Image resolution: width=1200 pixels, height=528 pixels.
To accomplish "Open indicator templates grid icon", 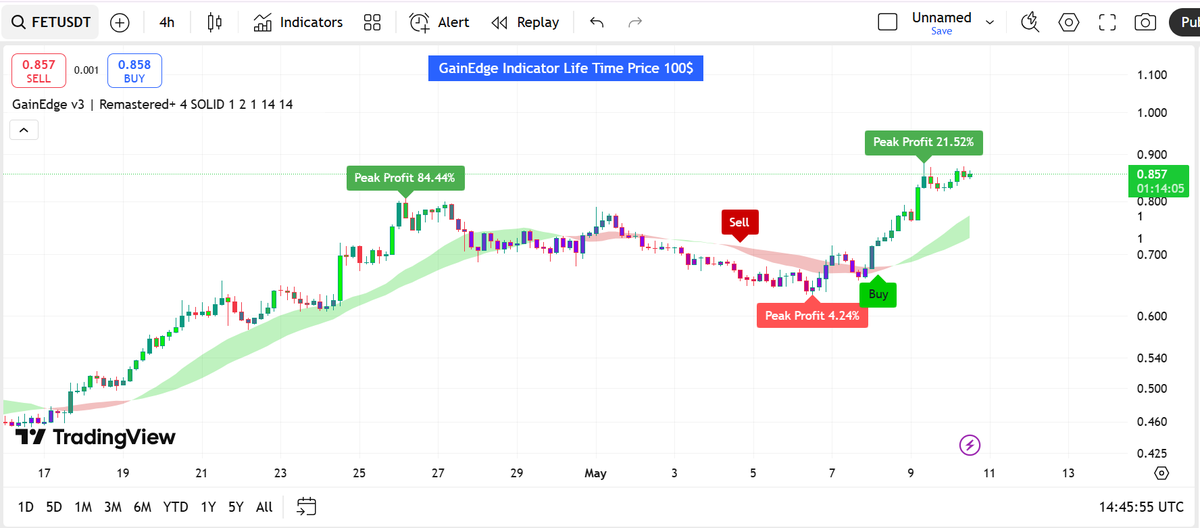I will pos(372,22).
